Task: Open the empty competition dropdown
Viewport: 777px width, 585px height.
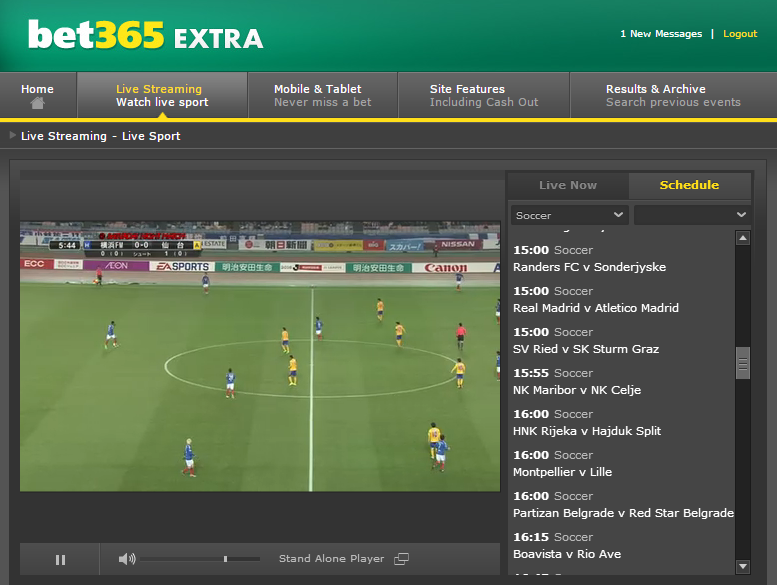Action: click(x=692, y=215)
